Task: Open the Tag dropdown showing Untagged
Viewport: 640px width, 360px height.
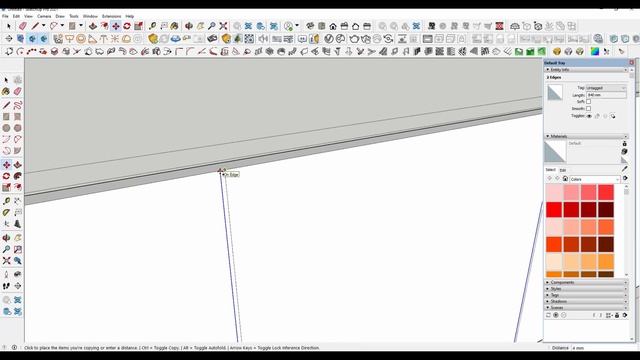Action: 606,88
